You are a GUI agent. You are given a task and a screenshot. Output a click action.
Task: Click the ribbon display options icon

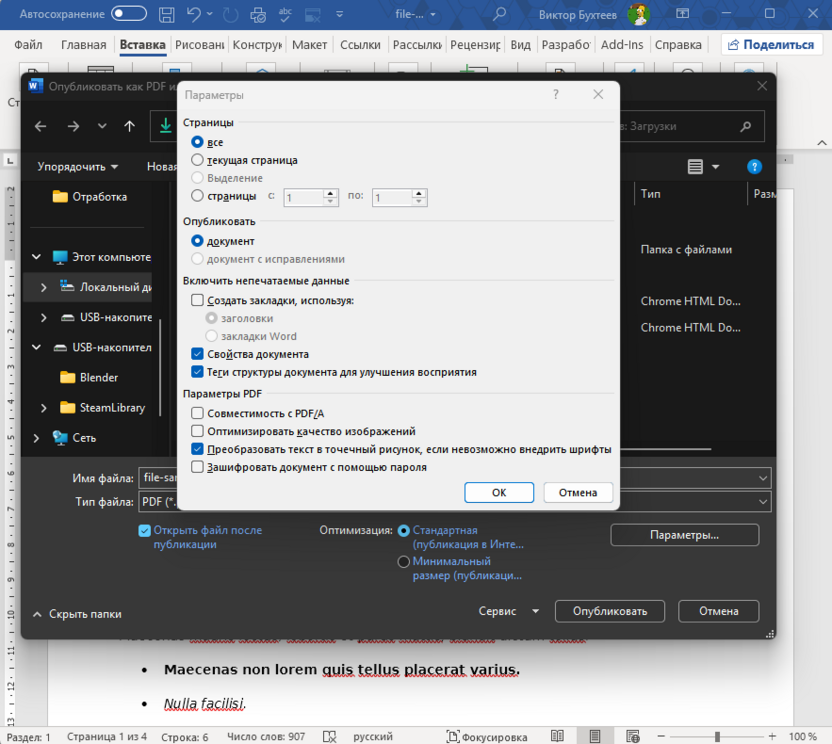682,14
